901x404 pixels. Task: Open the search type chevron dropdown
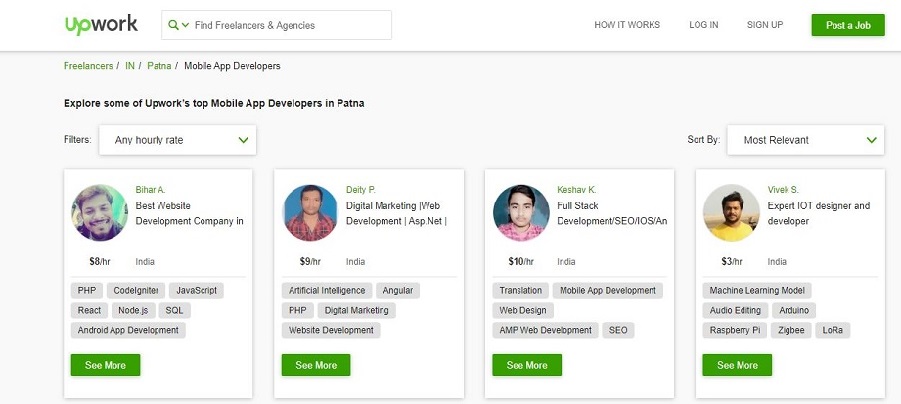(185, 25)
